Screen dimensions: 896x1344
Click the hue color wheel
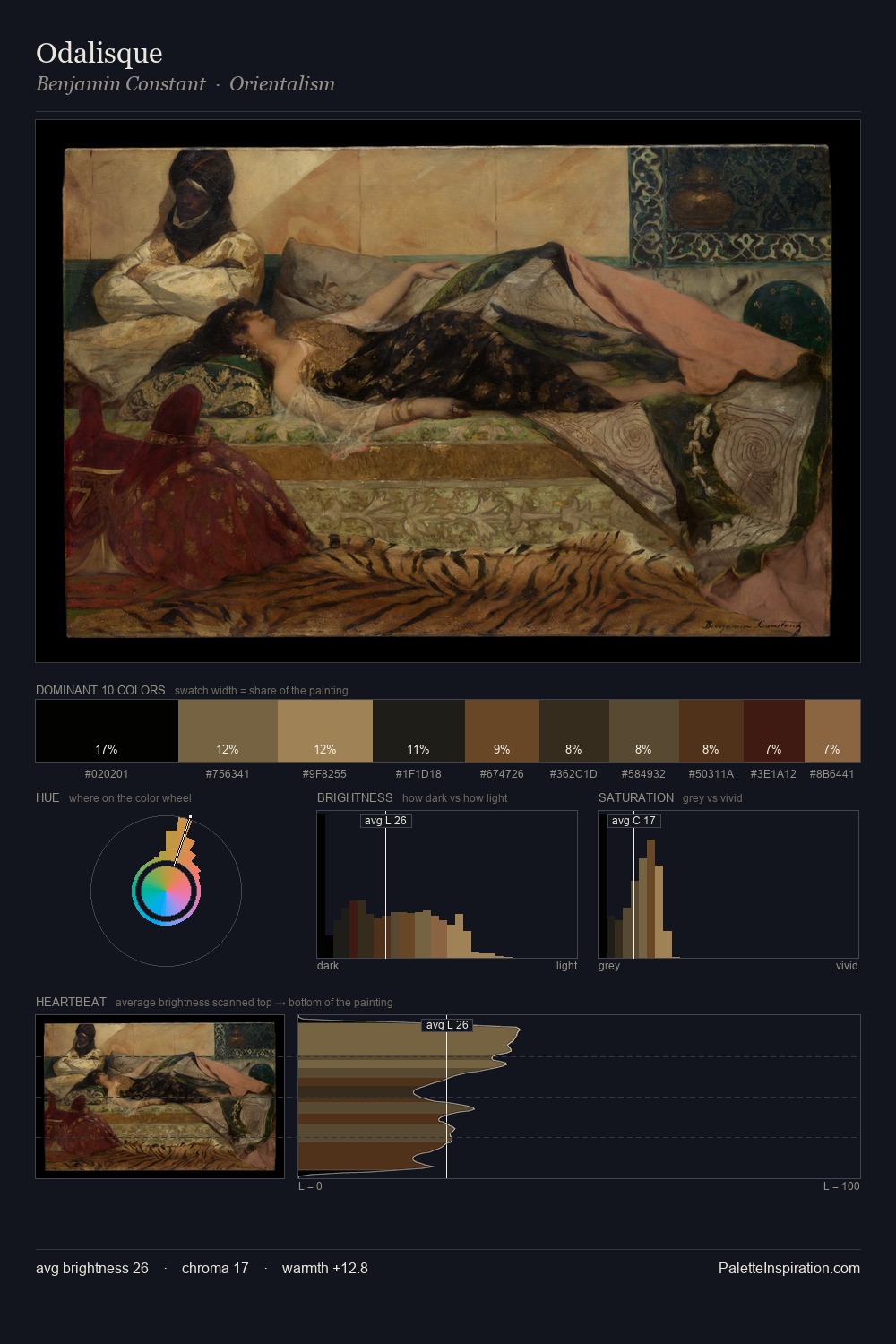[166, 891]
